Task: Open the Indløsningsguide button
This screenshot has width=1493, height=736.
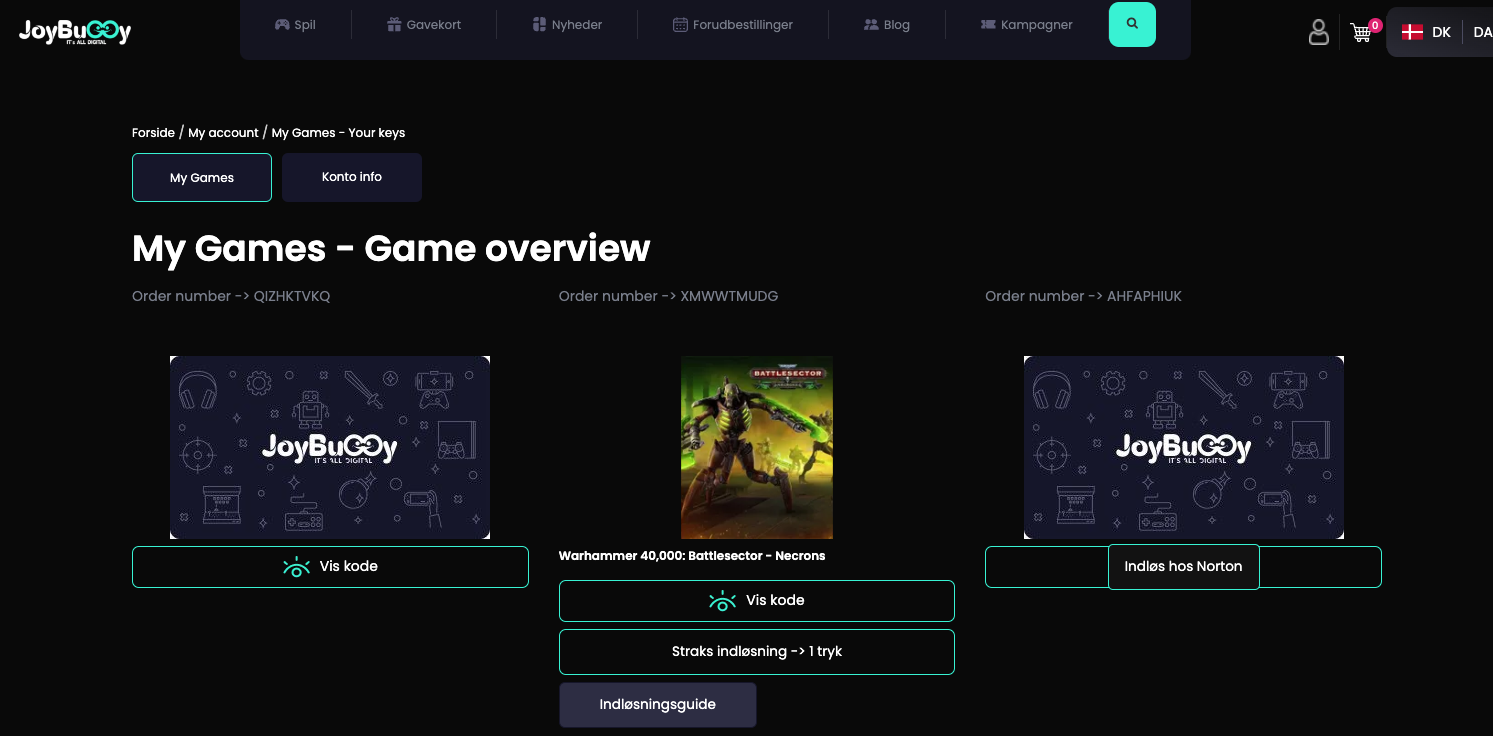Action: [657, 705]
